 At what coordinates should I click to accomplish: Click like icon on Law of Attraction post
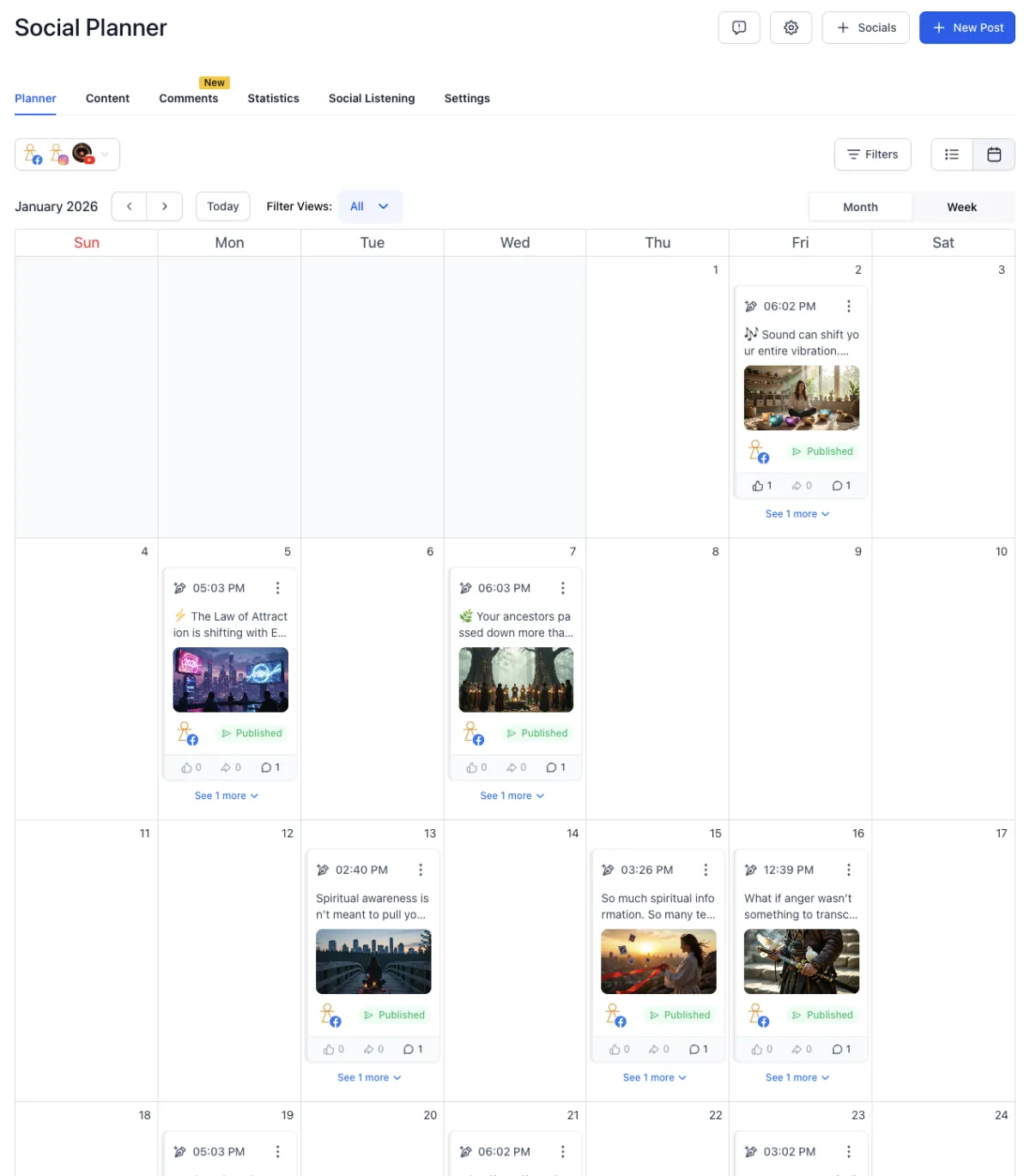point(186,767)
